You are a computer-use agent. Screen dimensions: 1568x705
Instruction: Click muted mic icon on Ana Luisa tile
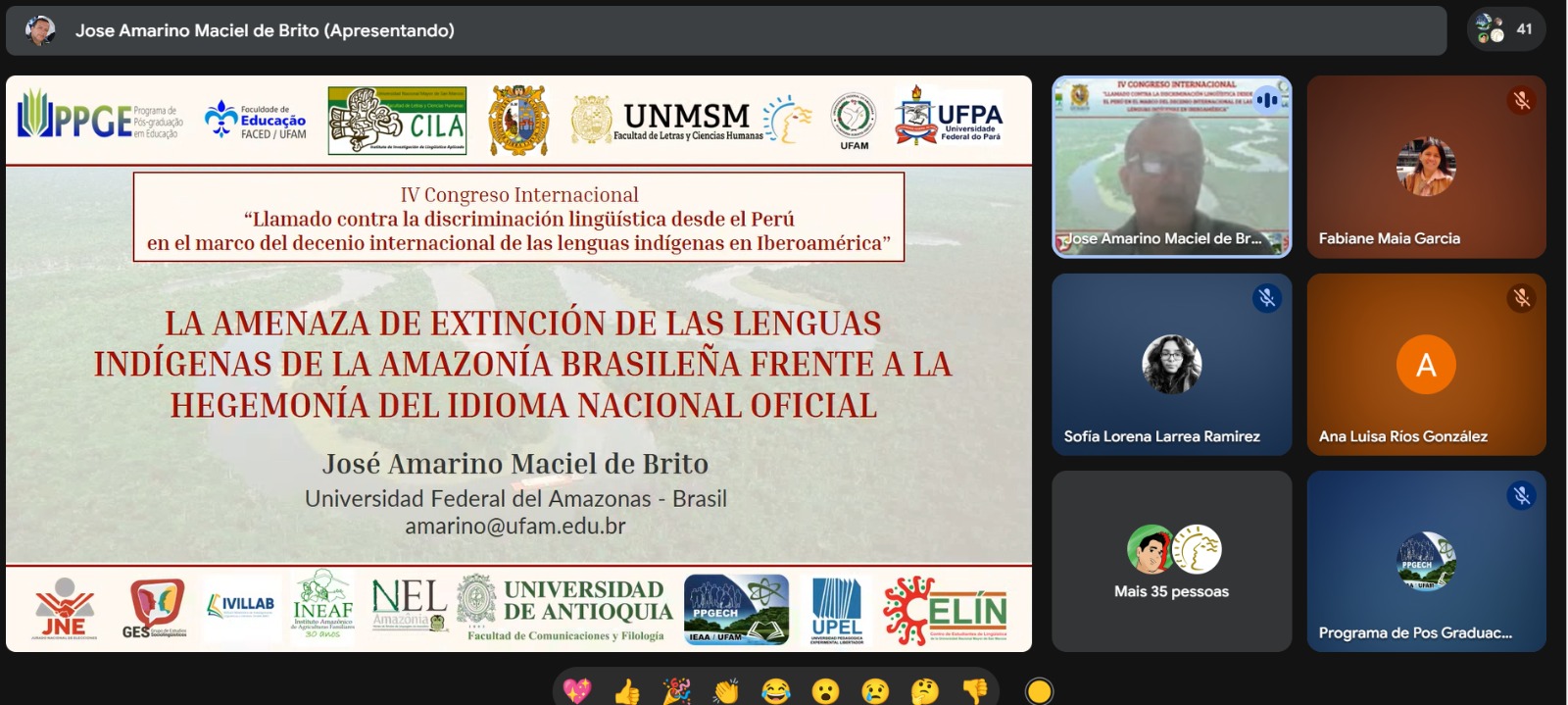pyautogui.click(x=1521, y=297)
